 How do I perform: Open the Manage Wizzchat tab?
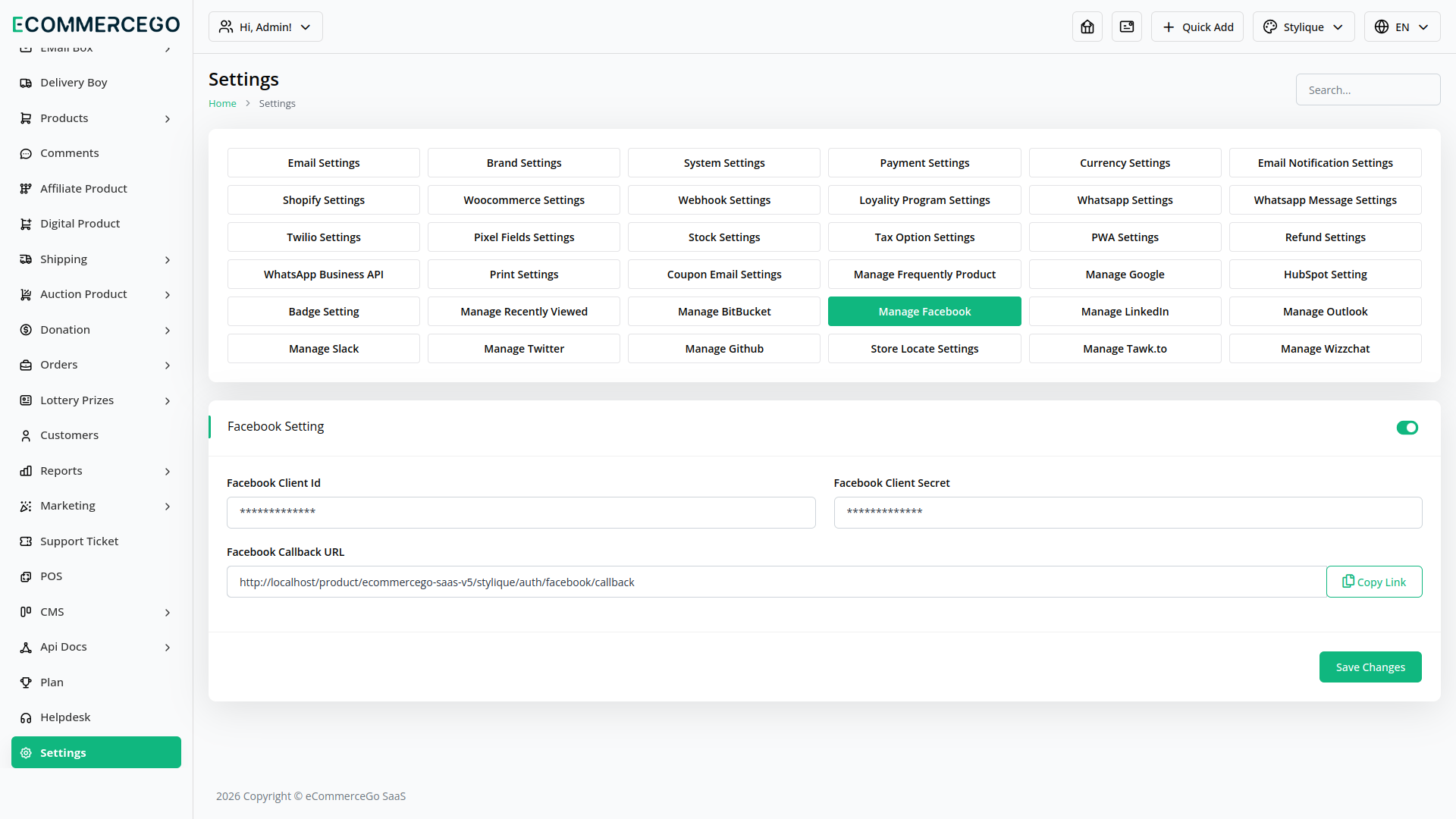[x=1325, y=348]
